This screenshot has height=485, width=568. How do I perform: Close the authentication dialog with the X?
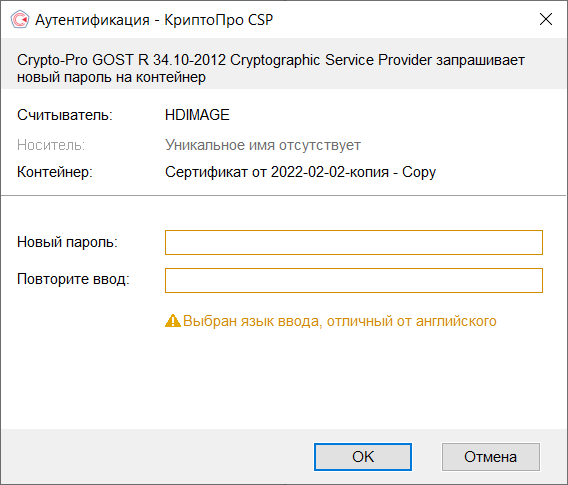(546, 19)
